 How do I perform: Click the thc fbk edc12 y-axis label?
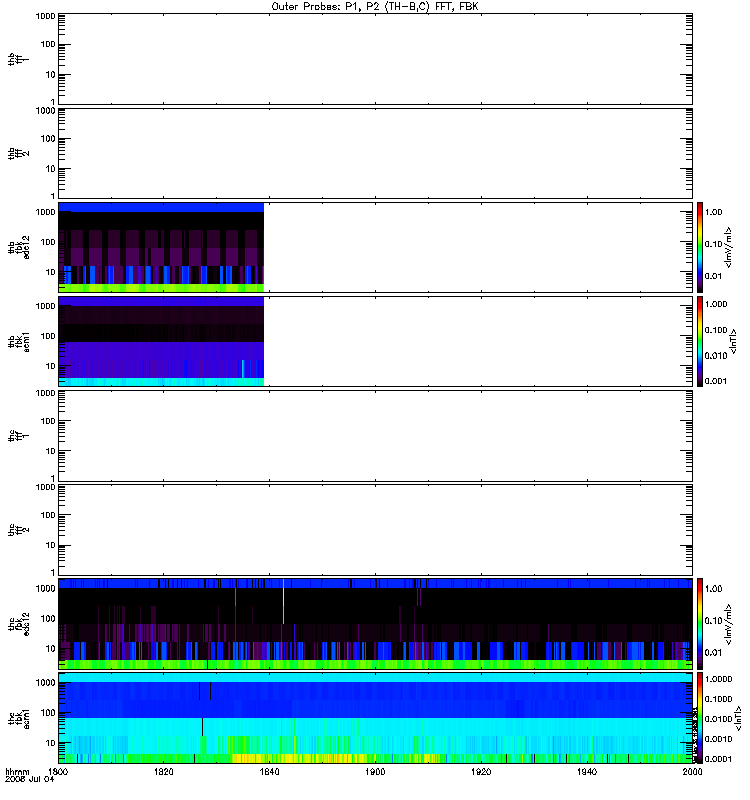coord(19,624)
